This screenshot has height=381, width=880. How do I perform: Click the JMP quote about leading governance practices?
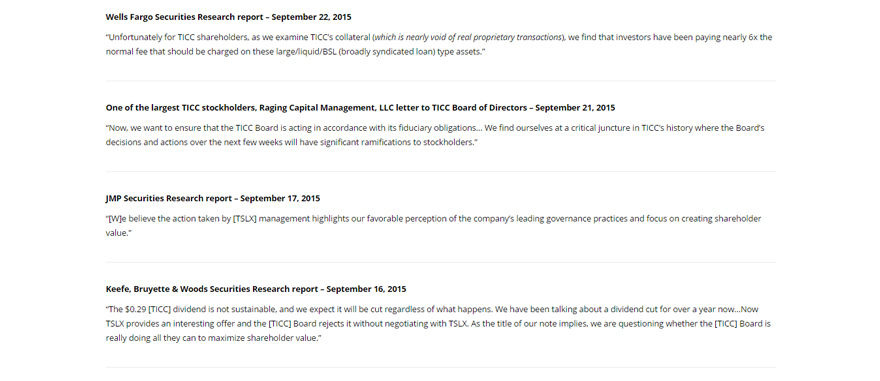click(x=433, y=226)
